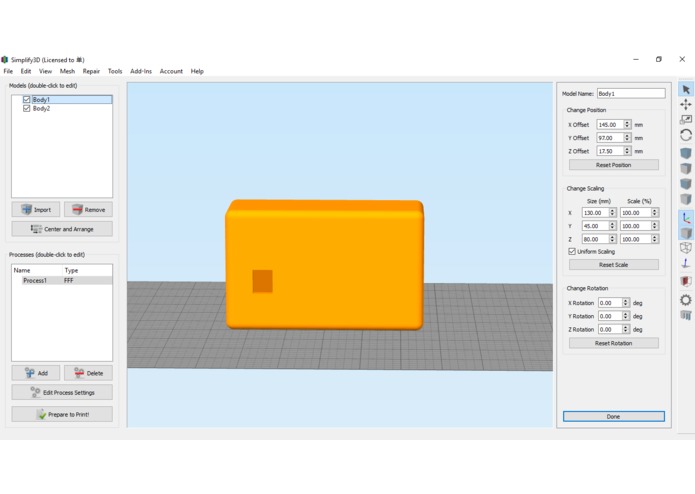The image size is (695, 494).
Task: Click Reset Position button
Action: (613, 165)
